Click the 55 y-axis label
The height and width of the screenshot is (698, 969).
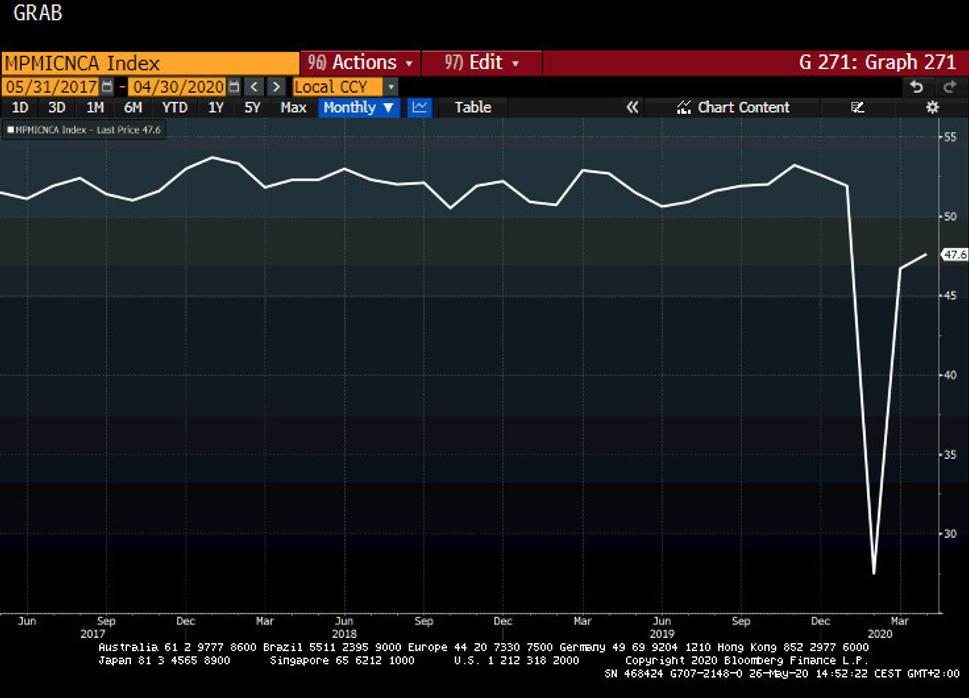(x=950, y=137)
